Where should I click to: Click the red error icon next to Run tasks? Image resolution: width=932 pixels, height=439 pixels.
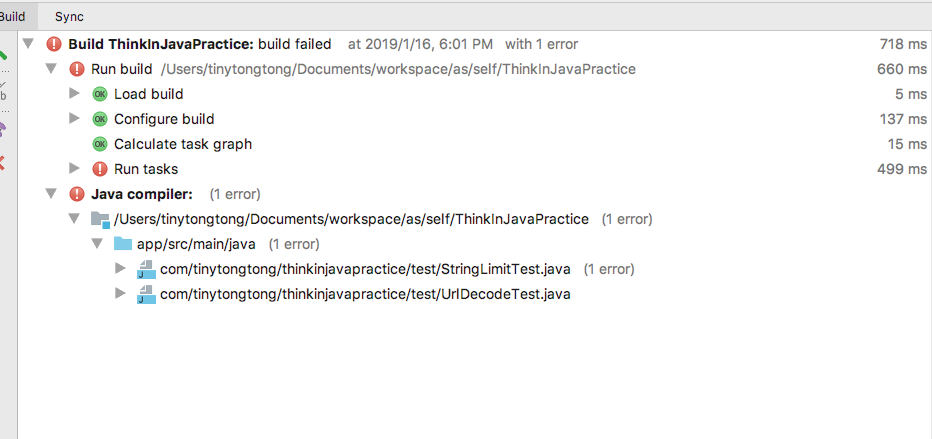click(x=100, y=169)
